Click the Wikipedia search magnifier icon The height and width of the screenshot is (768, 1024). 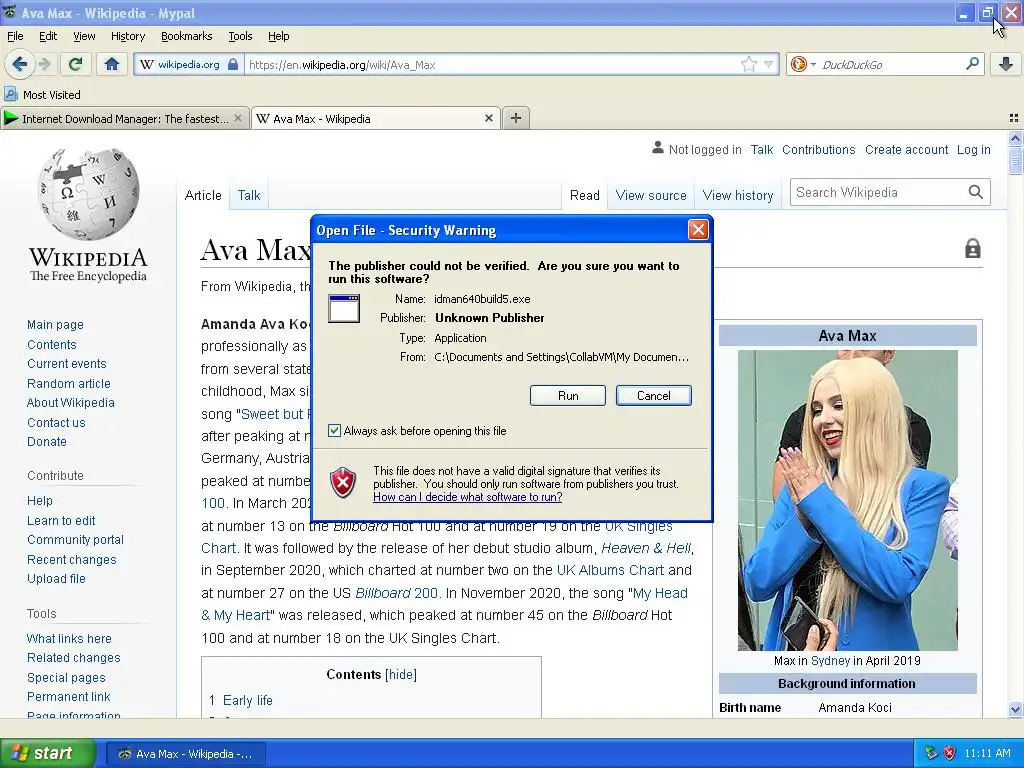[975, 192]
